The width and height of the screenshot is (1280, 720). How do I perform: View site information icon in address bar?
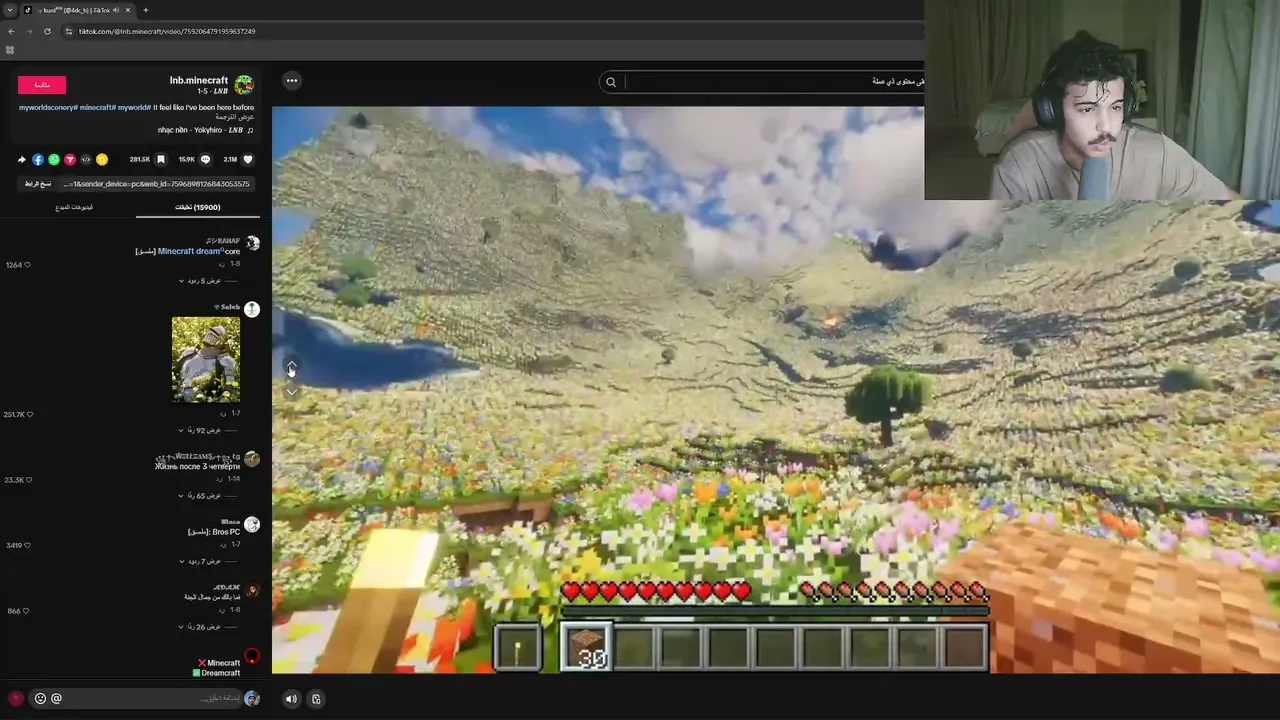pyautogui.click(x=69, y=31)
